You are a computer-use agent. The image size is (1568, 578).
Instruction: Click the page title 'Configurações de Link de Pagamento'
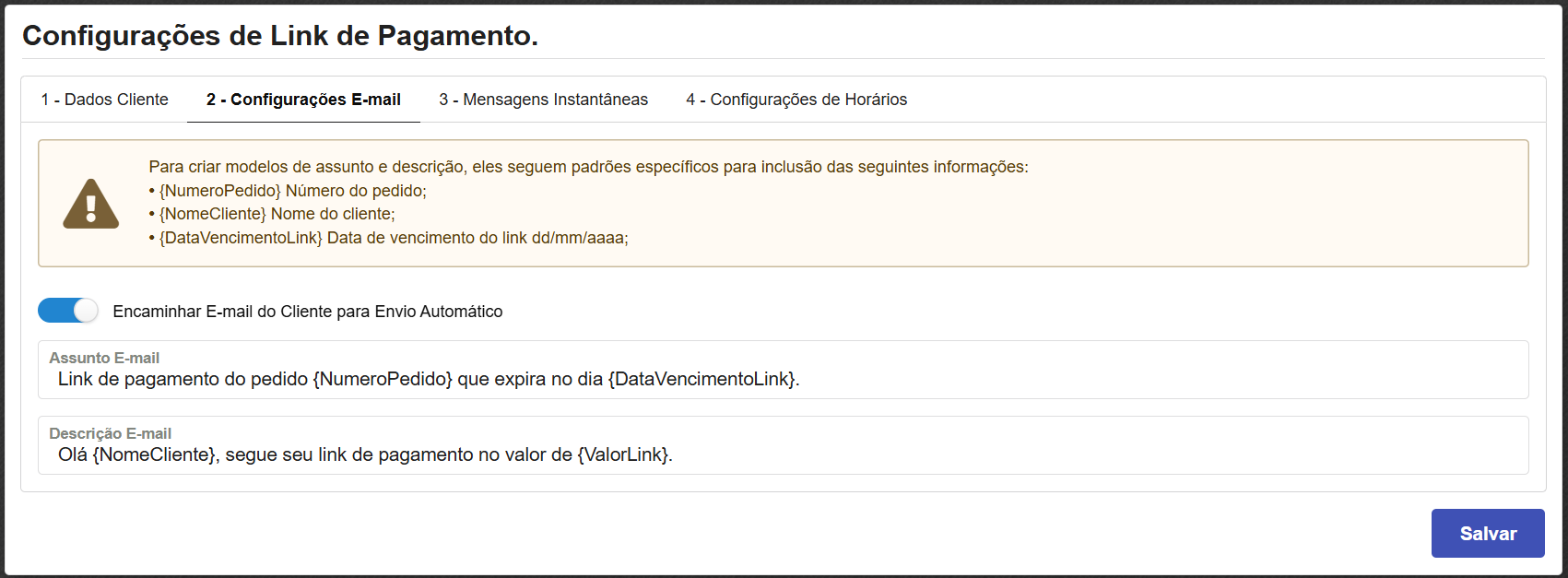(x=280, y=36)
